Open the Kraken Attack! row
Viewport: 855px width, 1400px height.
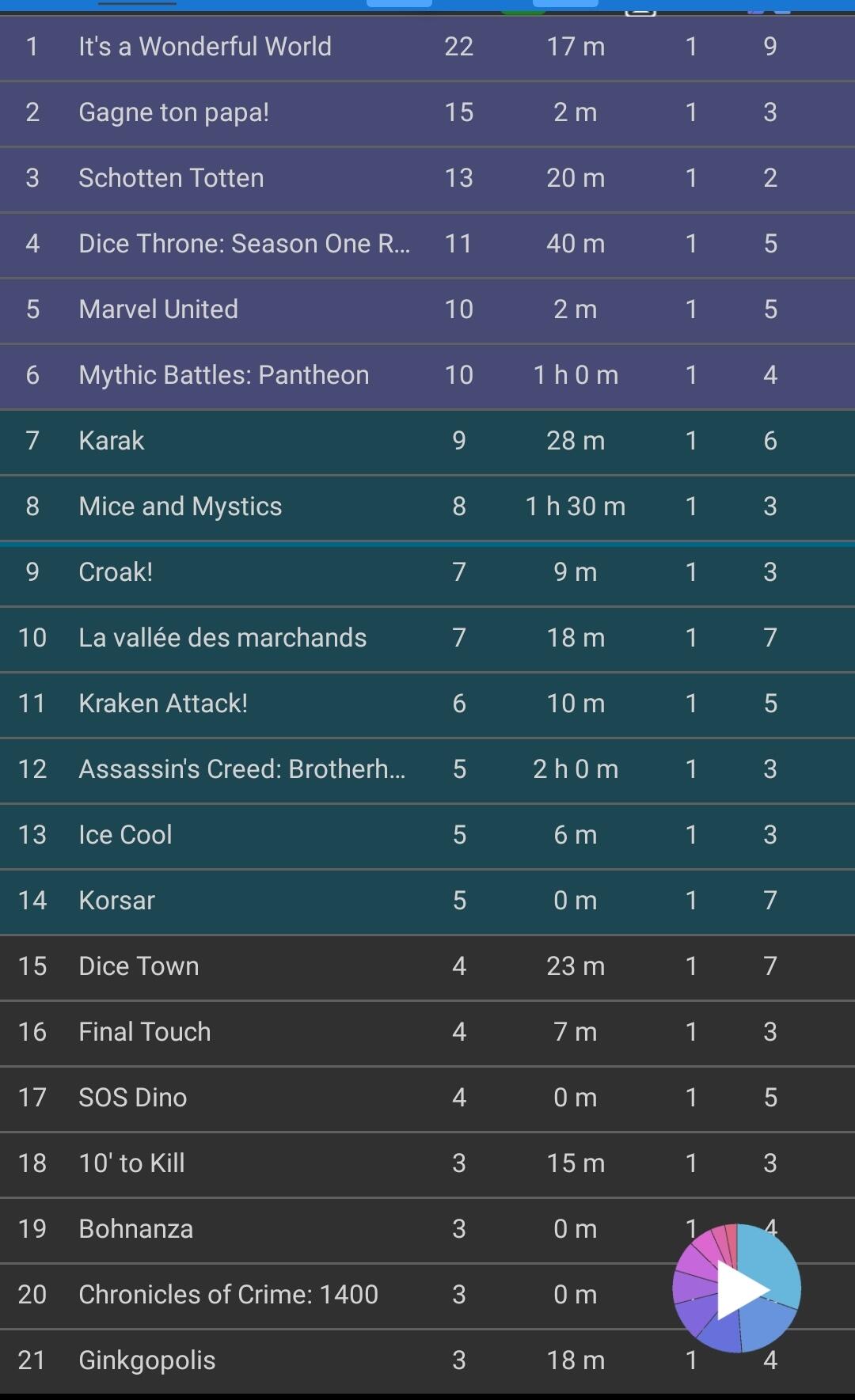(427, 704)
